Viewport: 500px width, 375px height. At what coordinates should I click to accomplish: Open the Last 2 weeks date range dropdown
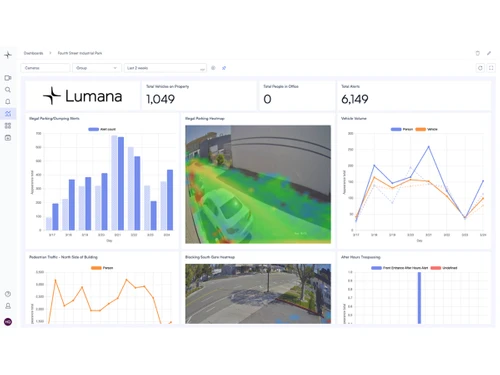point(165,68)
